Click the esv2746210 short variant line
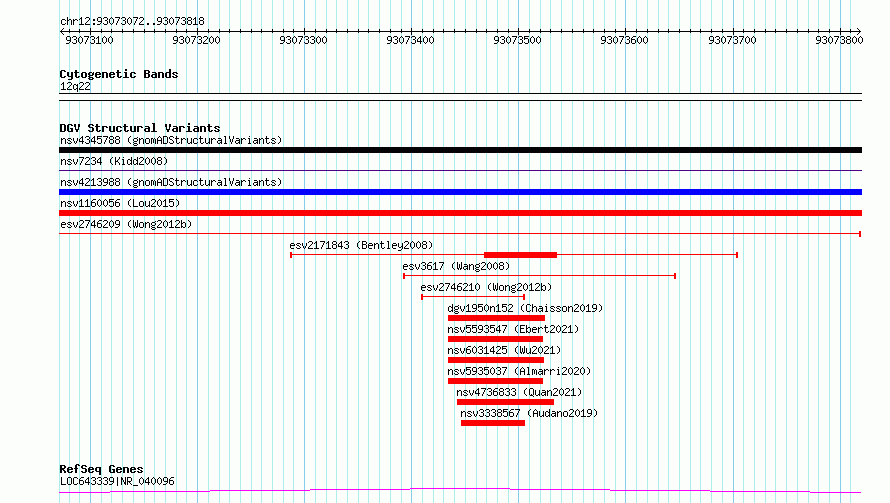This screenshot has height=503, width=890. pyautogui.click(x=473, y=297)
